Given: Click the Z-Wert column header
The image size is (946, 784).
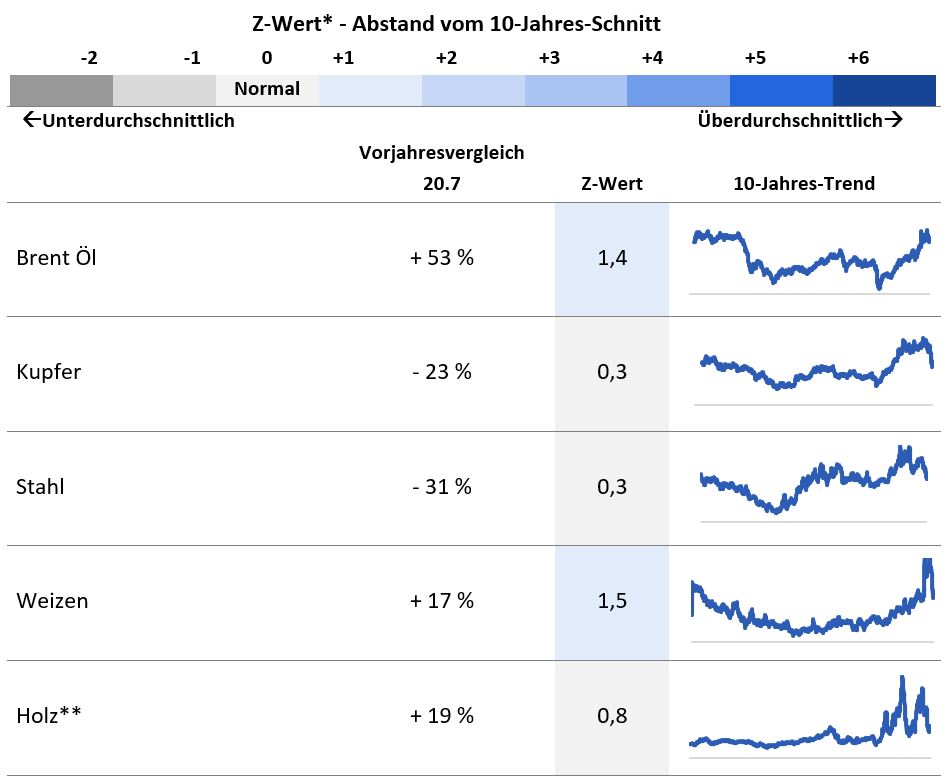Looking at the screenshot, I should pyautogui.click(x=612, y=184).
